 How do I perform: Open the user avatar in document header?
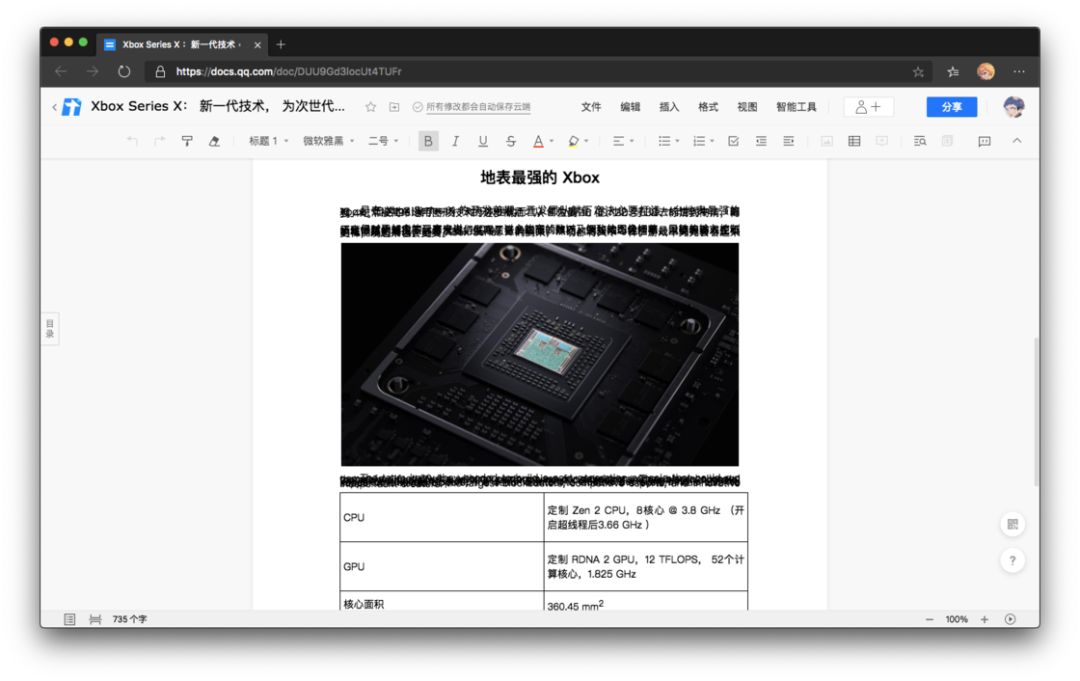1014,107
